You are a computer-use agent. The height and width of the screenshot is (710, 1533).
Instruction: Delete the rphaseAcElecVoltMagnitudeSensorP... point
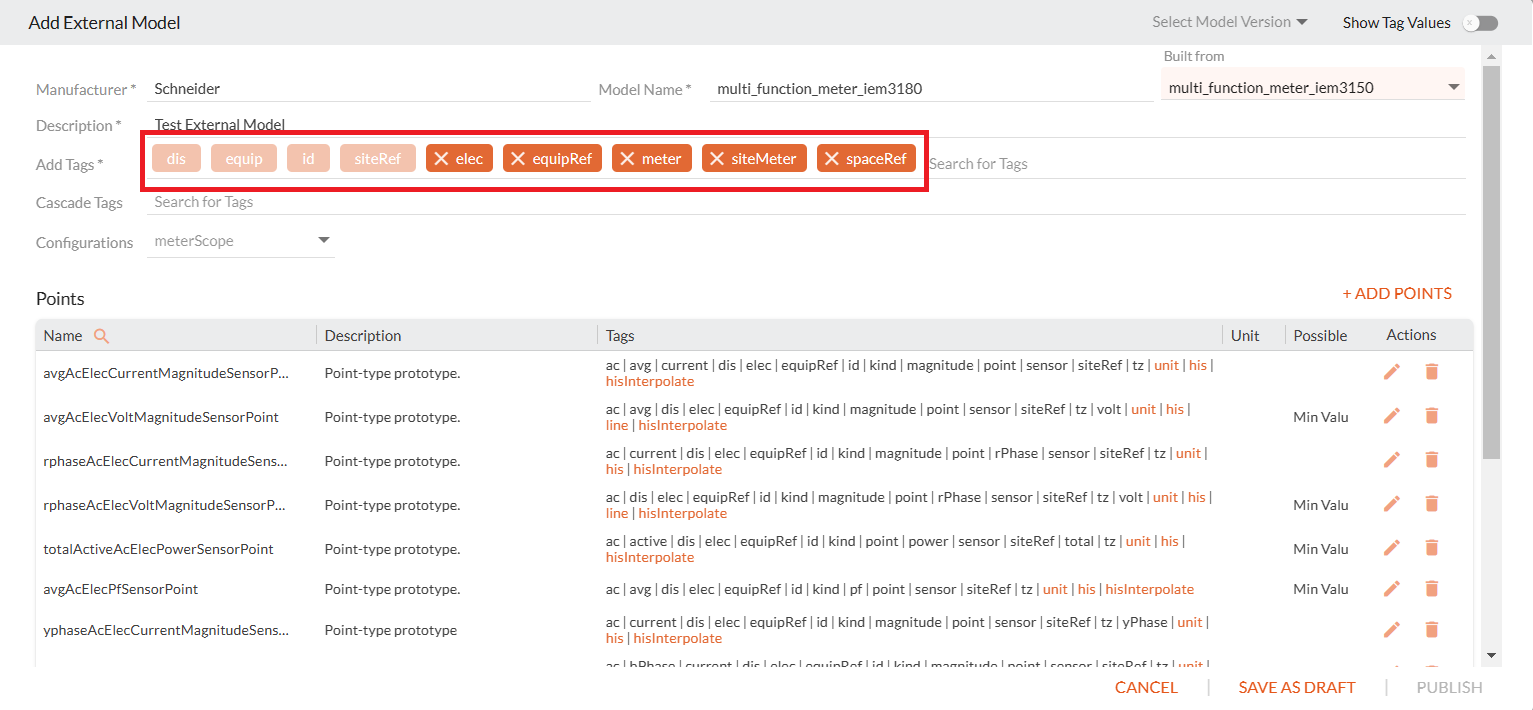(1431, 504)
